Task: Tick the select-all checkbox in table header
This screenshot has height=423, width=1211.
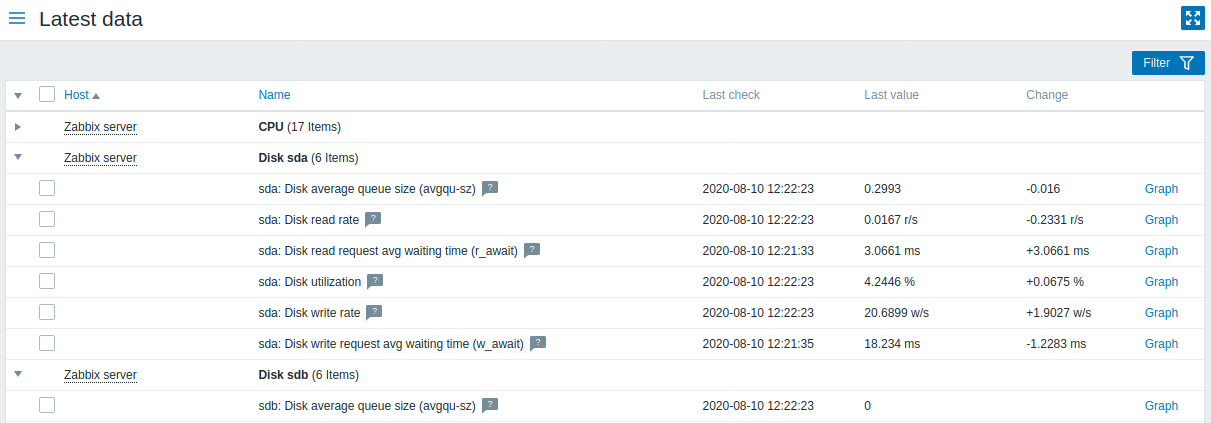Action: point(47,94)
